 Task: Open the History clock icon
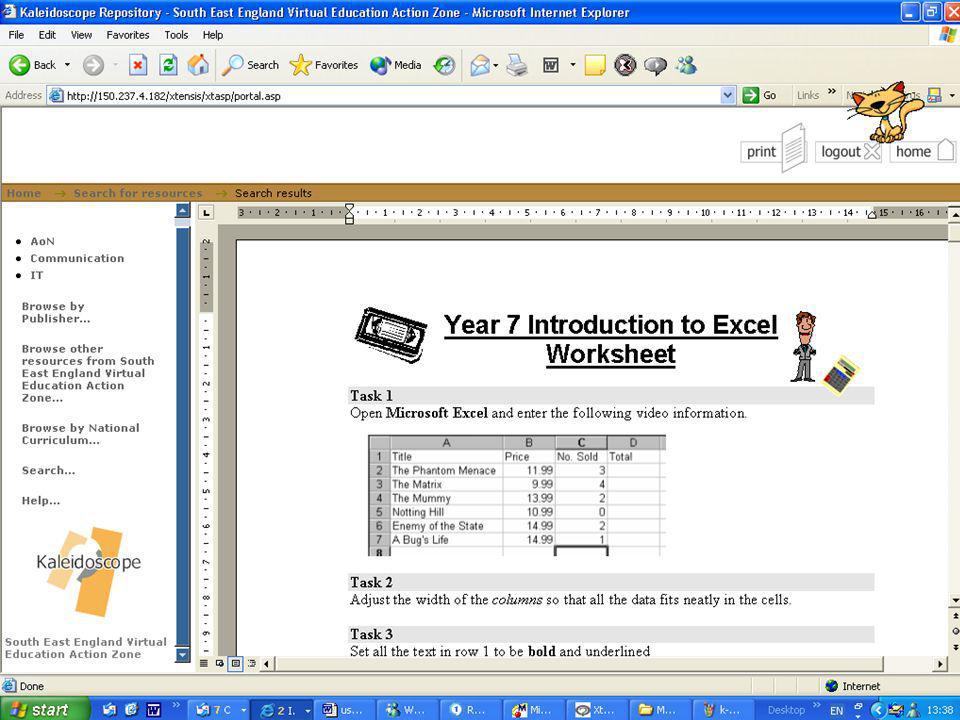click(x=444, y=65)
